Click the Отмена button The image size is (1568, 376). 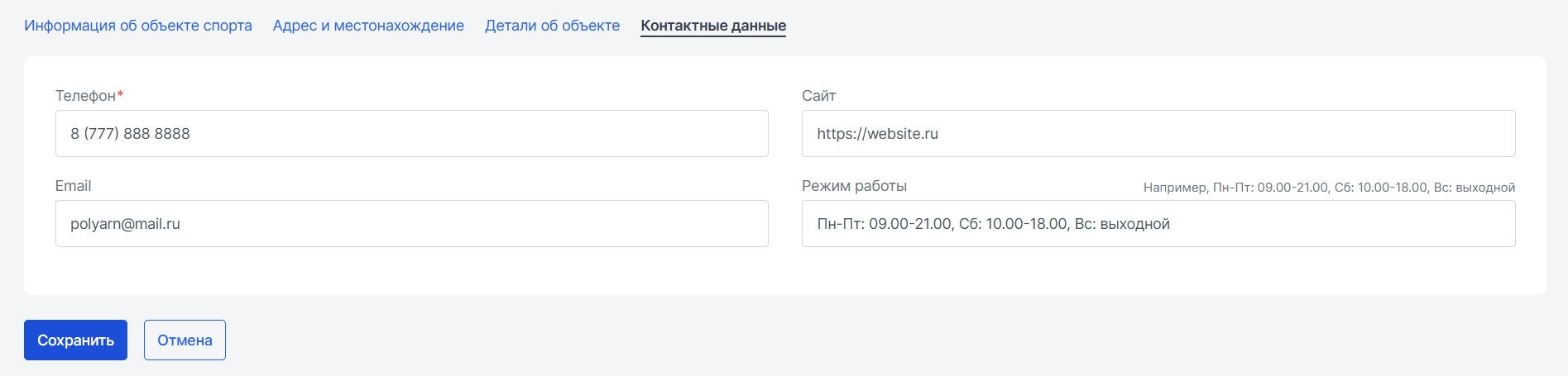(185, 340)
